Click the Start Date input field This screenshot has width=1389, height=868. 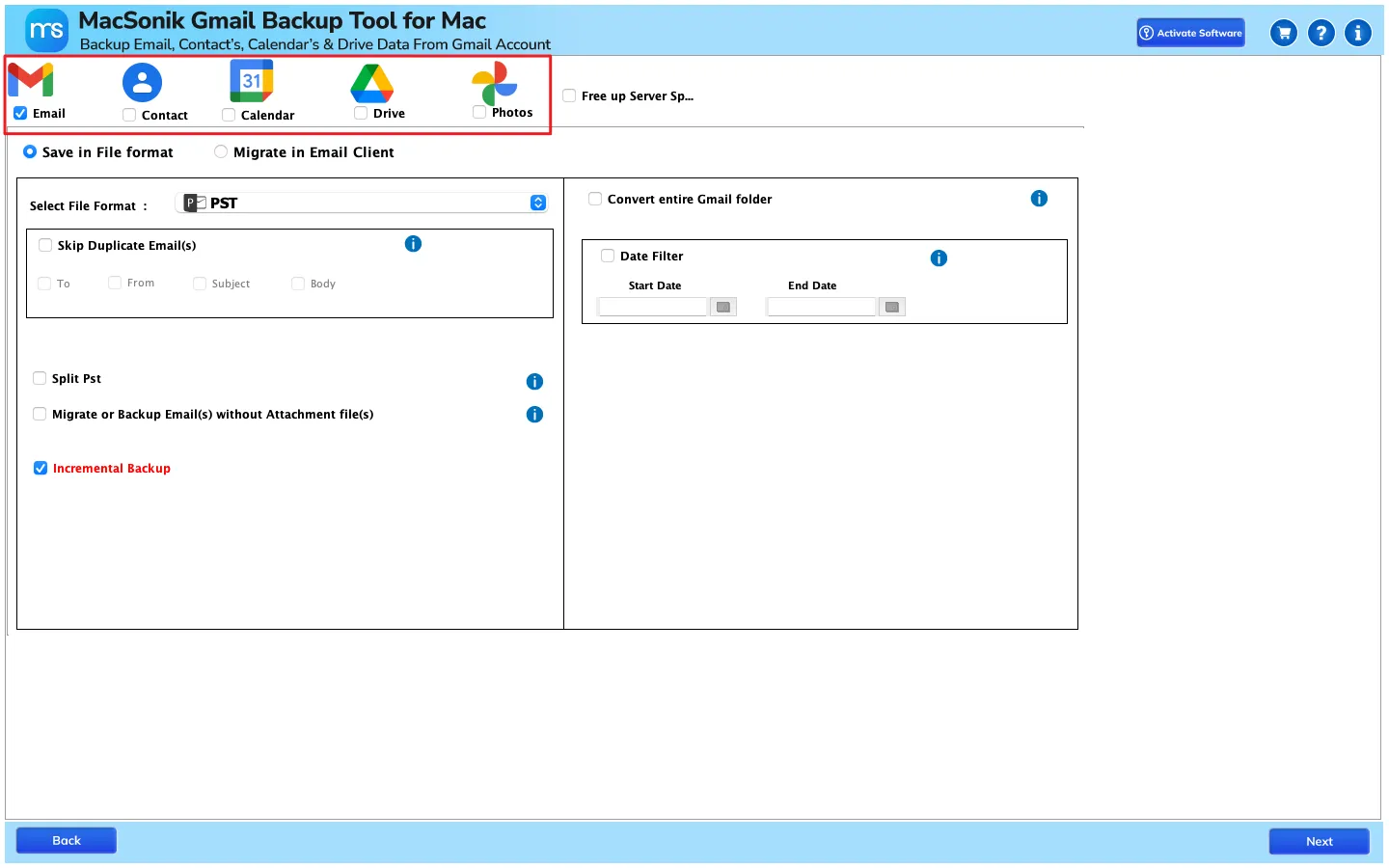(x=653, y=307)
